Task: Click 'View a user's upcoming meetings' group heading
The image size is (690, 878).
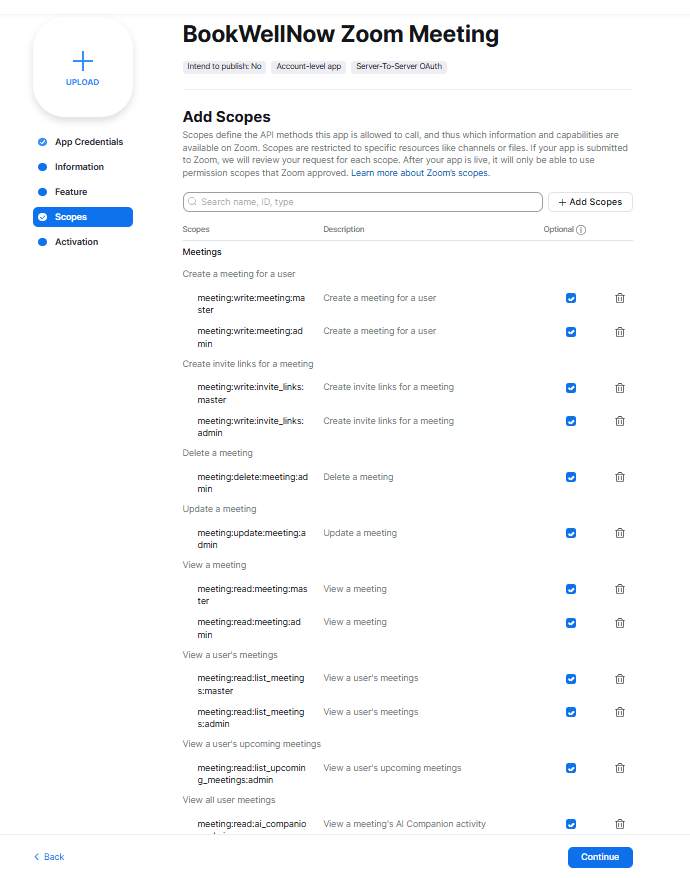Action: [251, 744]
